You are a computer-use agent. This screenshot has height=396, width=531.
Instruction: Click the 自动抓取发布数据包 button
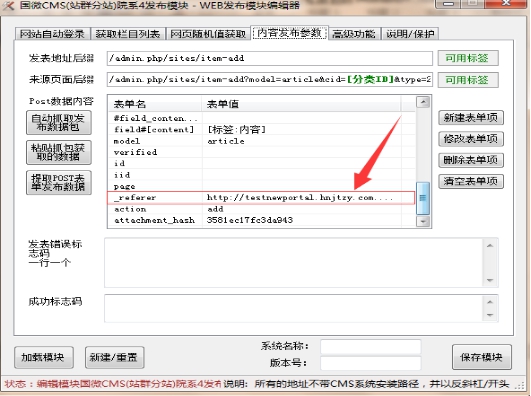(59, 122)
